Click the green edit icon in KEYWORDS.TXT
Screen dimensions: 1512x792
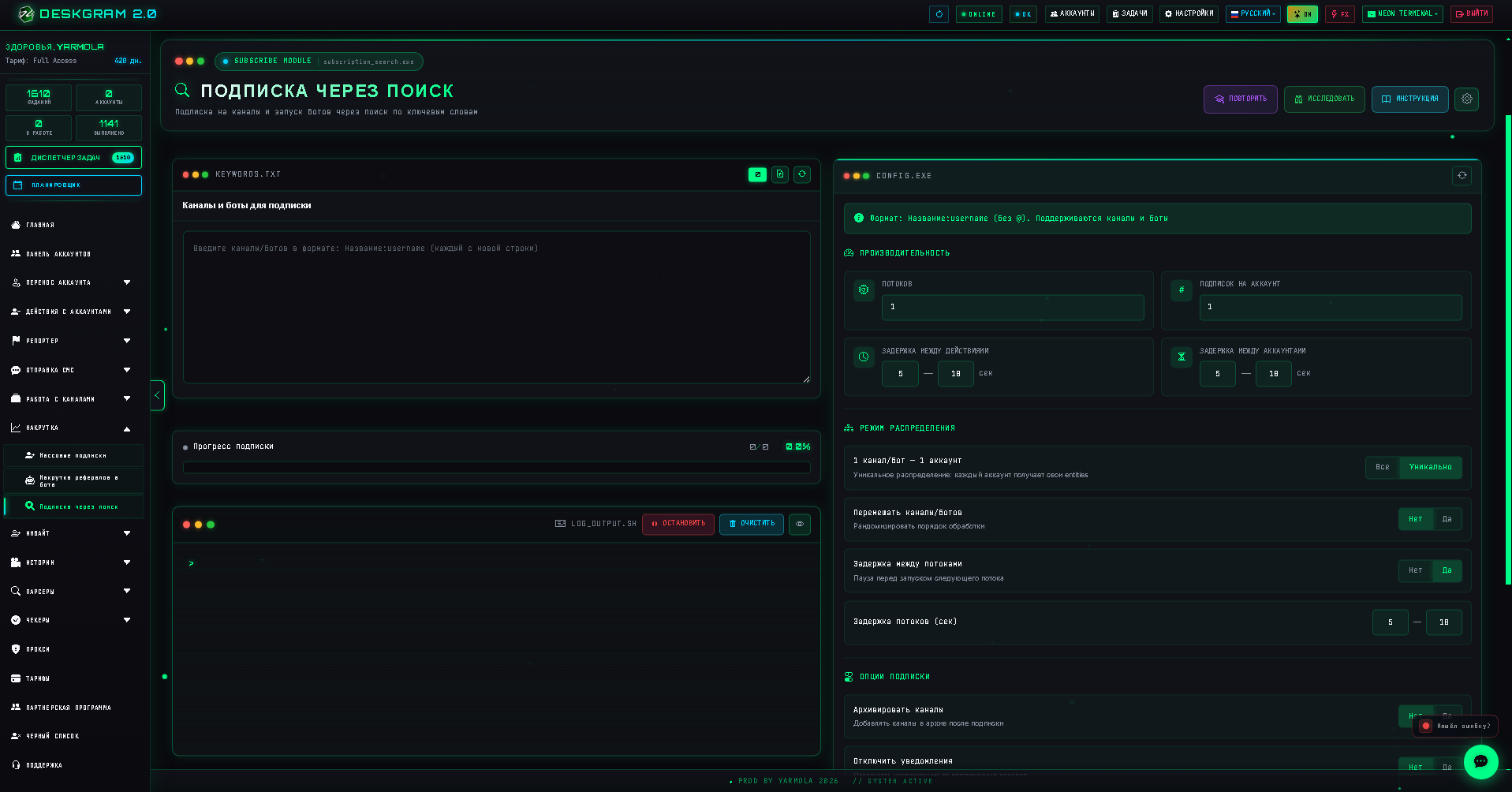[757, 174]
